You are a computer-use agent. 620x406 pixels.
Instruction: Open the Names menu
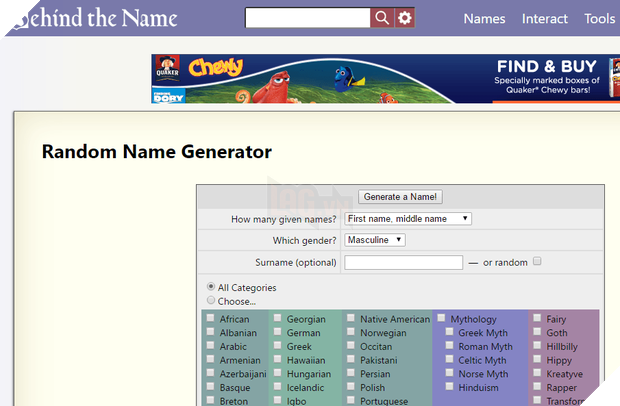(x=484, y=18)
